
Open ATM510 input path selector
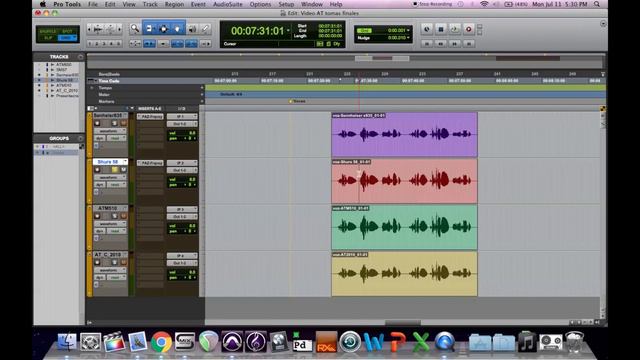pos(182,209)
